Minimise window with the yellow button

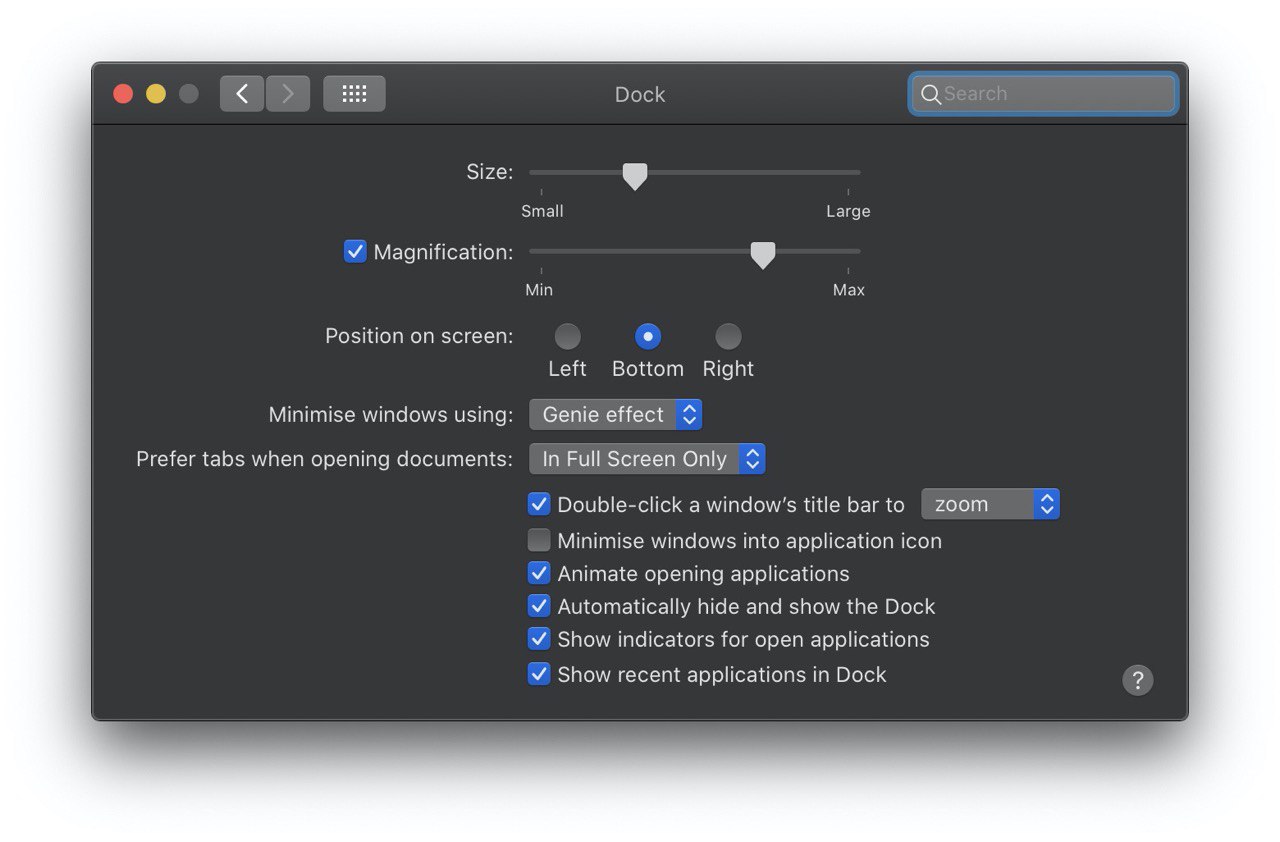click(x=156, y=94)
